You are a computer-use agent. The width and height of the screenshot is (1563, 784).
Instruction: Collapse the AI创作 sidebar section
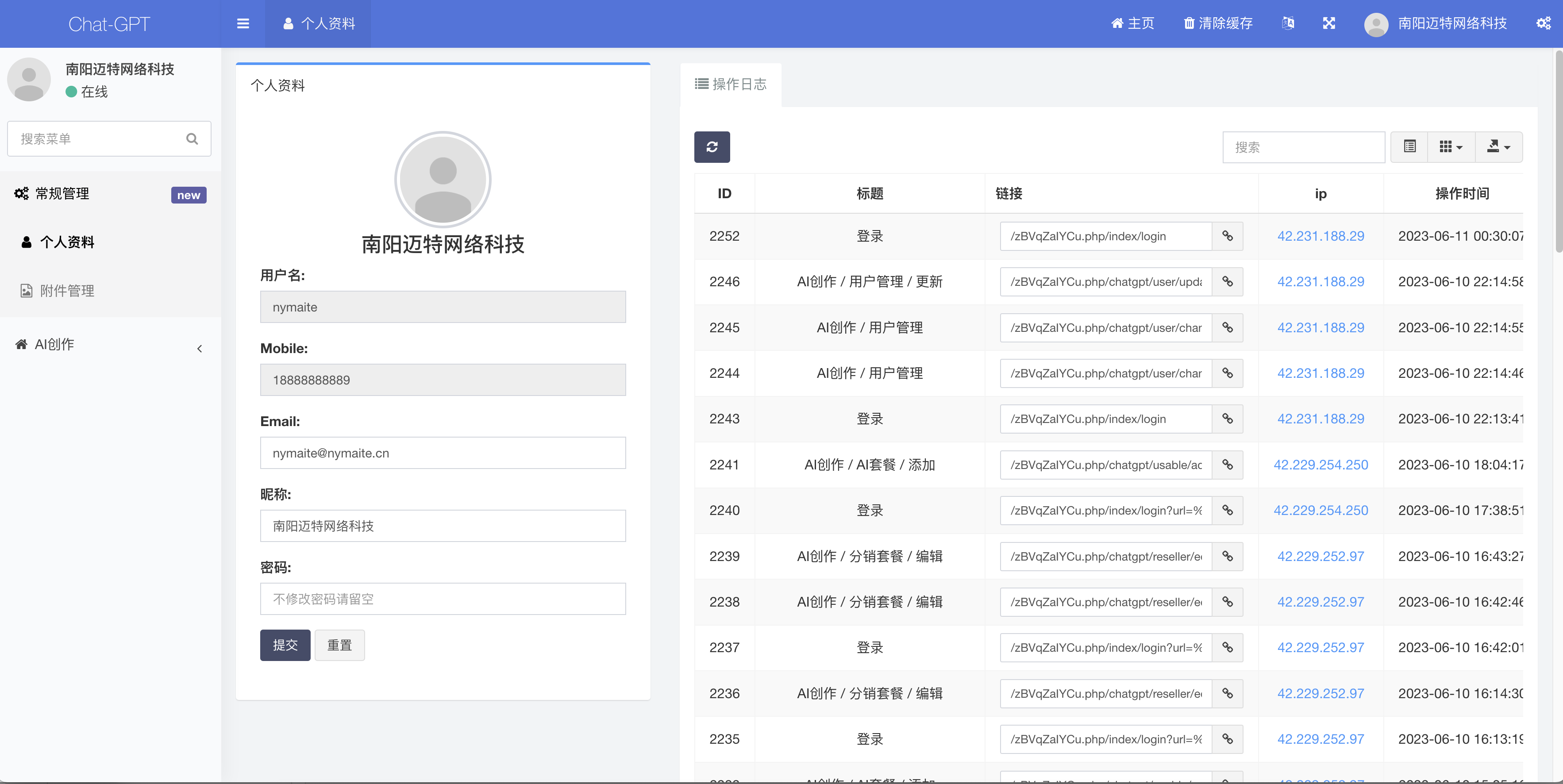[200, 348]
